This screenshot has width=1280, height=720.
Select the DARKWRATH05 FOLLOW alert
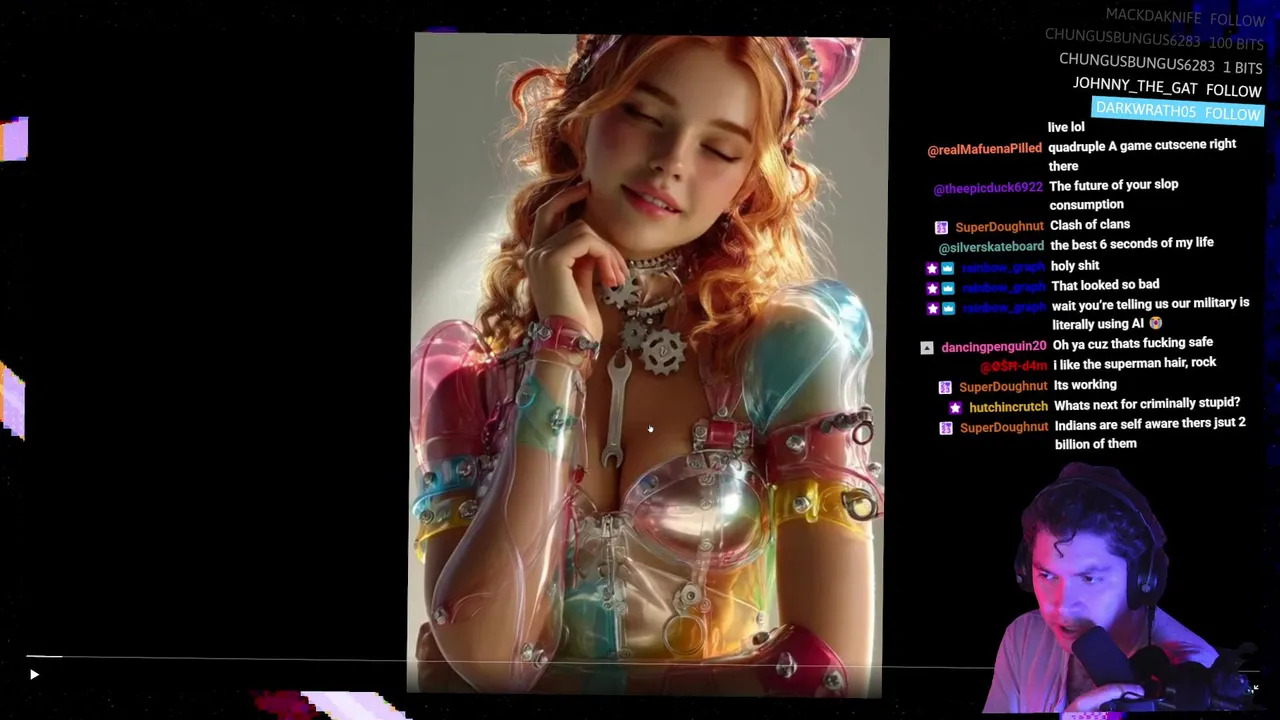1178,111
